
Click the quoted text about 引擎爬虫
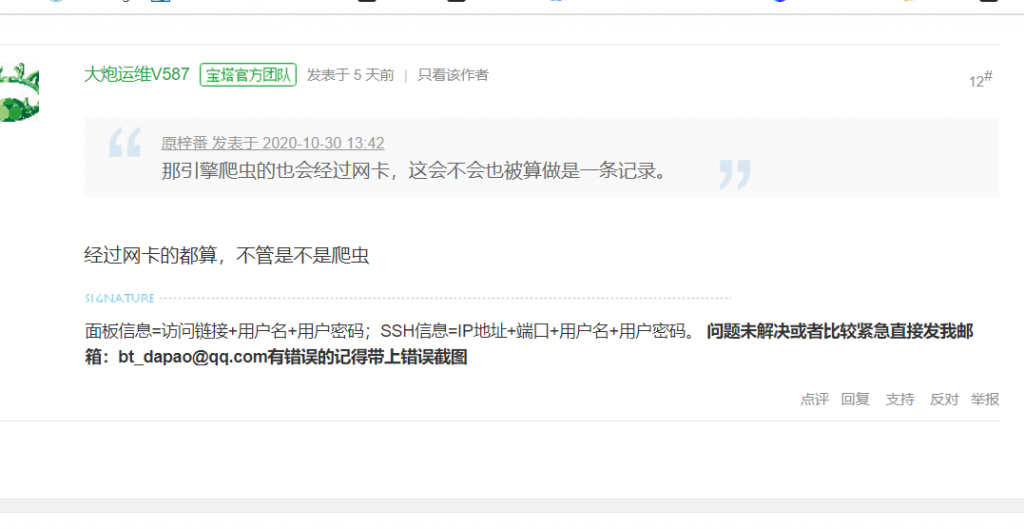pyautogui.click(x=414, y=171)
